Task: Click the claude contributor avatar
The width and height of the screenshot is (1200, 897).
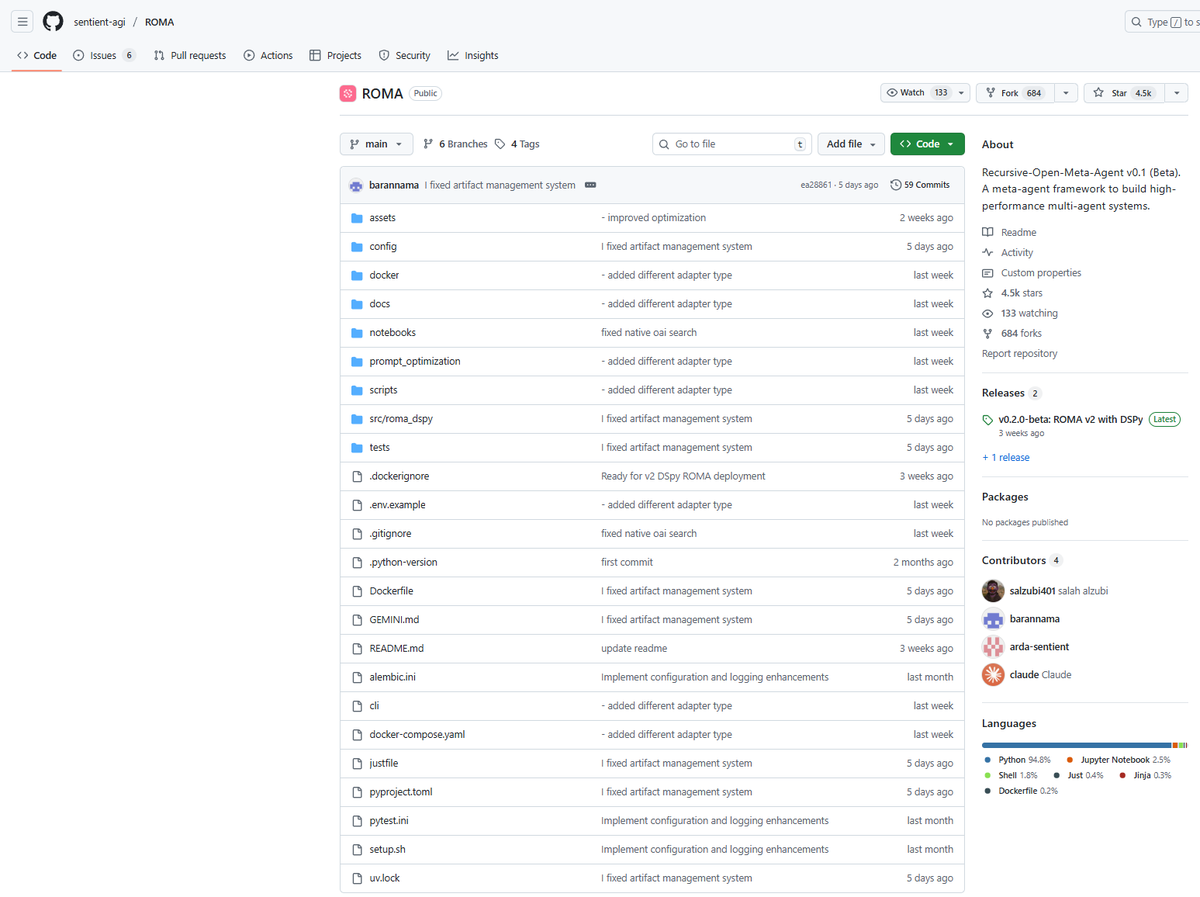Action: coord(993,674)
